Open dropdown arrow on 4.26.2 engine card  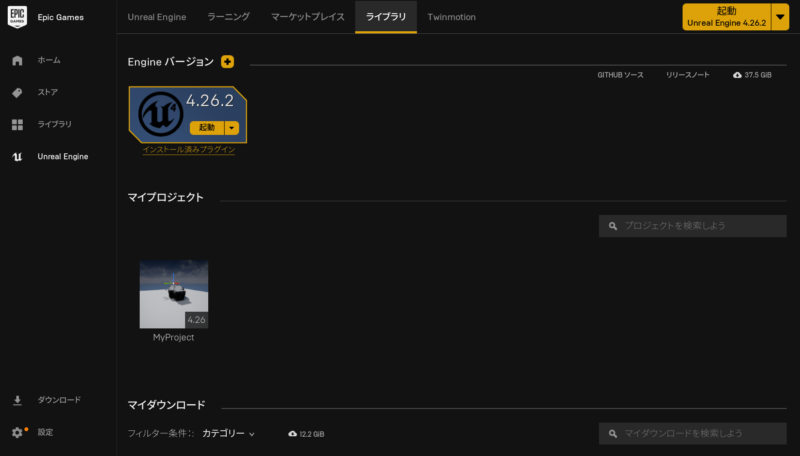click(232, 128)
